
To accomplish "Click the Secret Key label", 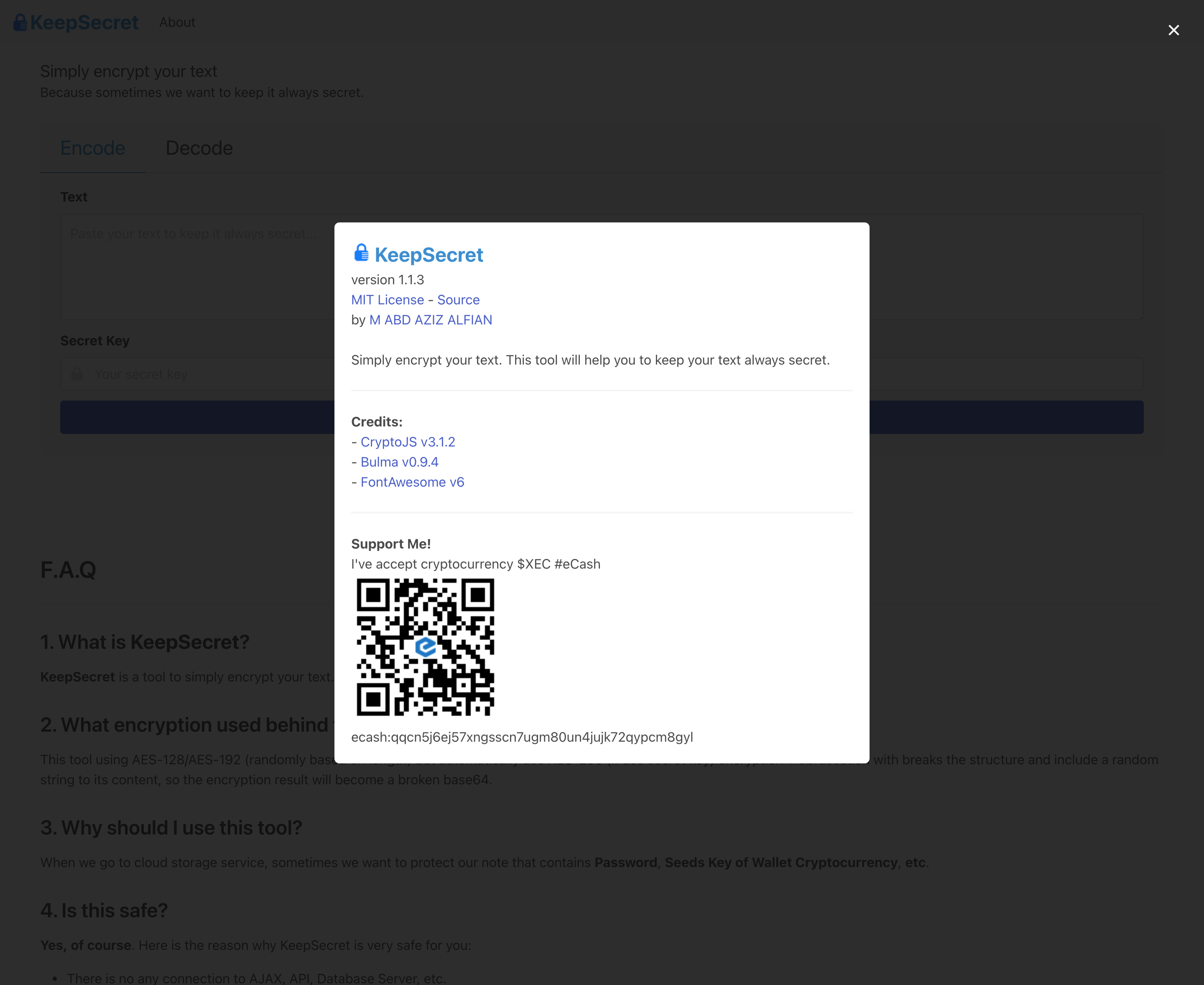I will (95, 340).
